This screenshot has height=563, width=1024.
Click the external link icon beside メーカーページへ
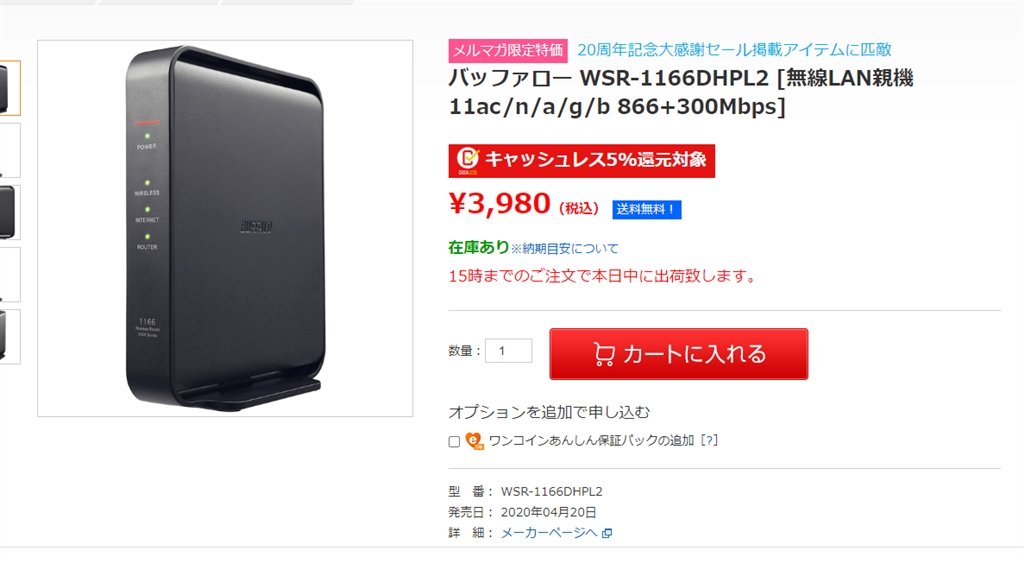click(607, 534)
